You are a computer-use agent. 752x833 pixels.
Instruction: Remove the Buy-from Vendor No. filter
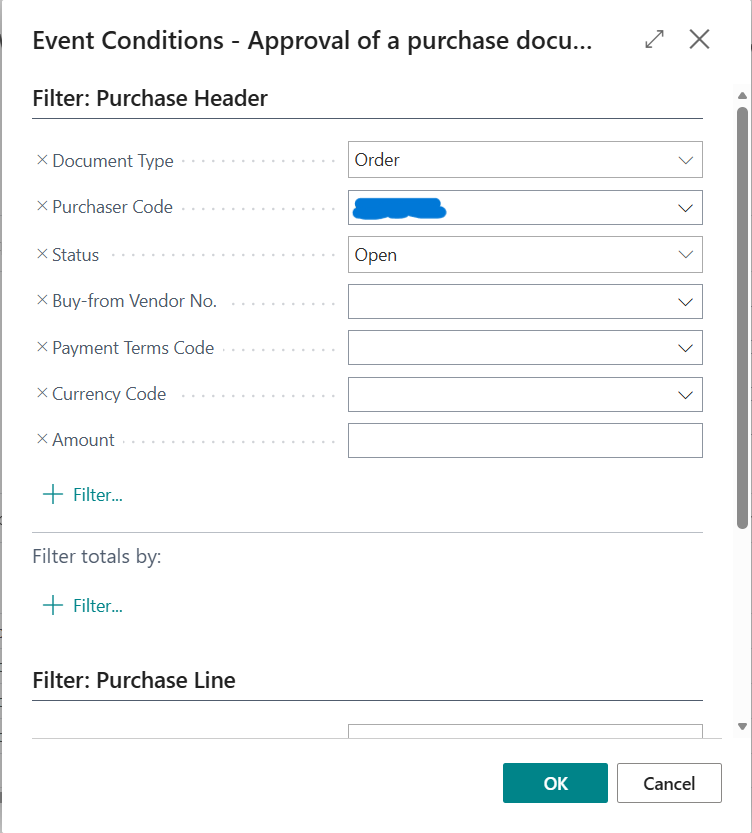[x=42, y=300]
